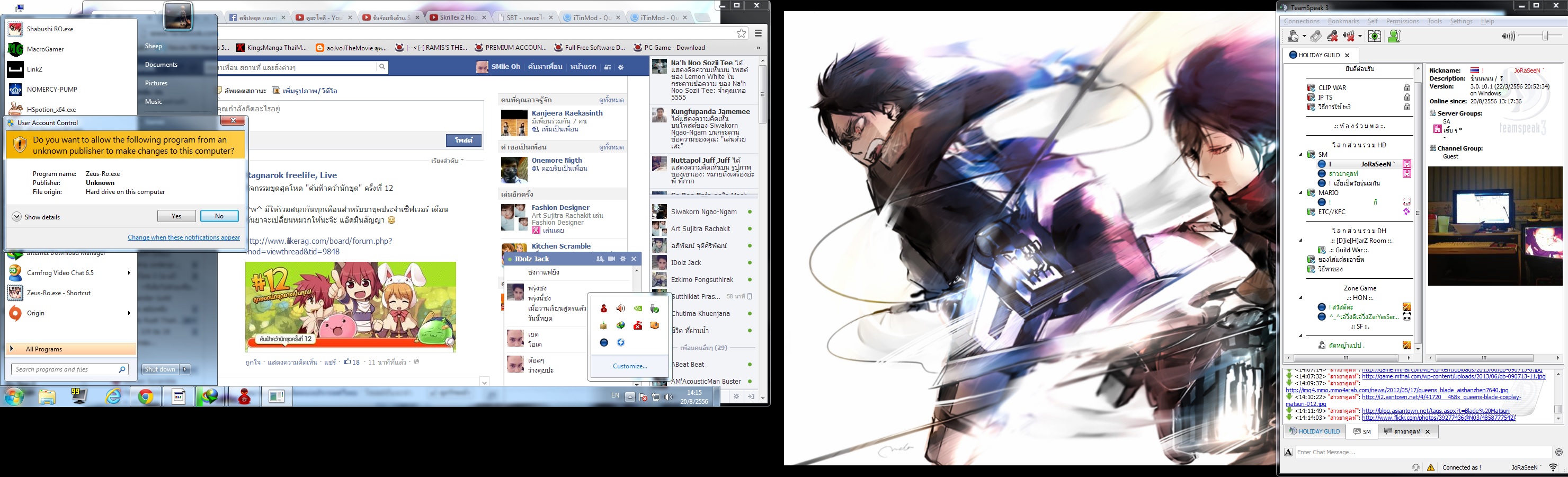This screenshot has height=477, width=1568.
Task: Click the Search programs and files box
Action: [69, 369]
